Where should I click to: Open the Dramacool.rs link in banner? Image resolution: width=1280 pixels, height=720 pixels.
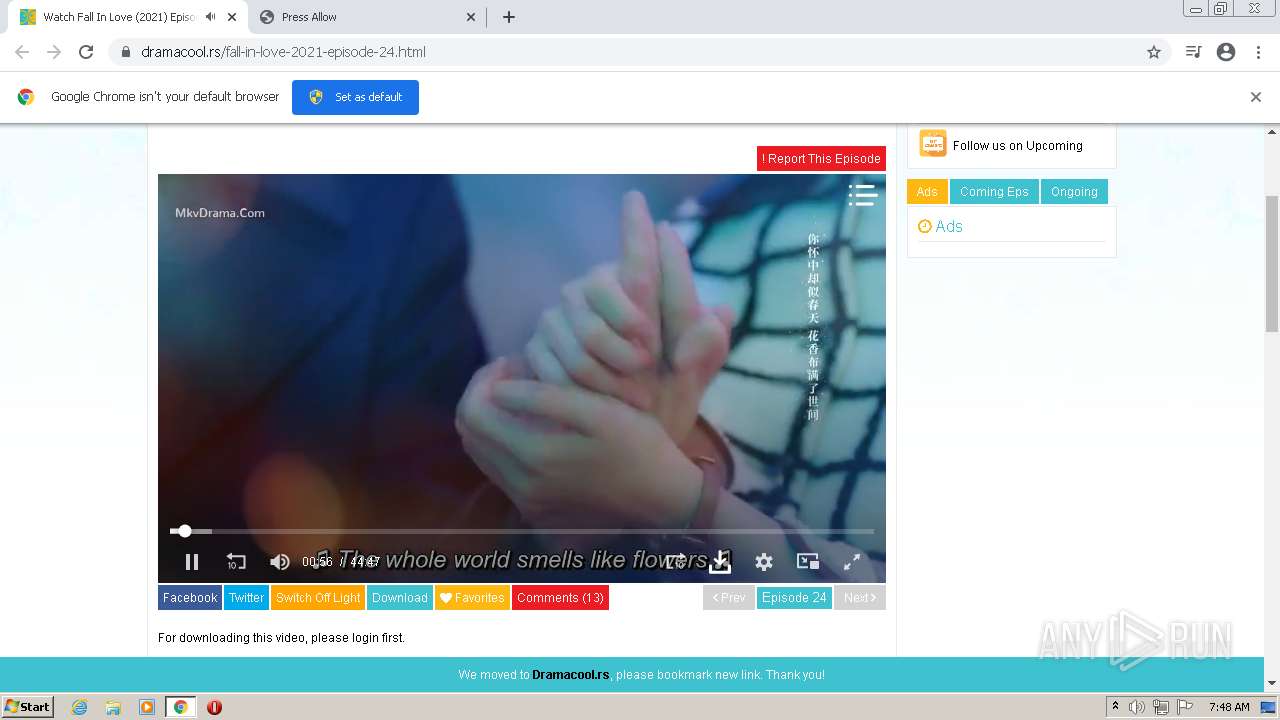tap(571, 675)
